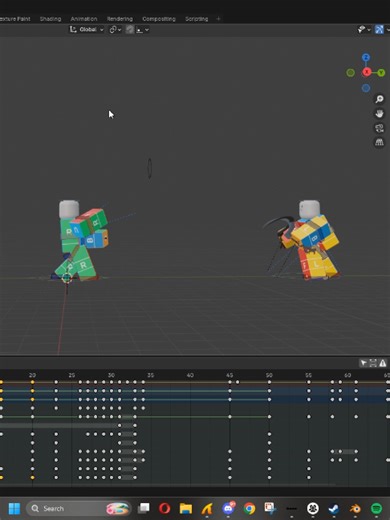Switch to the Shading workspace tab

pyautogui.click(x=50, y=19)
